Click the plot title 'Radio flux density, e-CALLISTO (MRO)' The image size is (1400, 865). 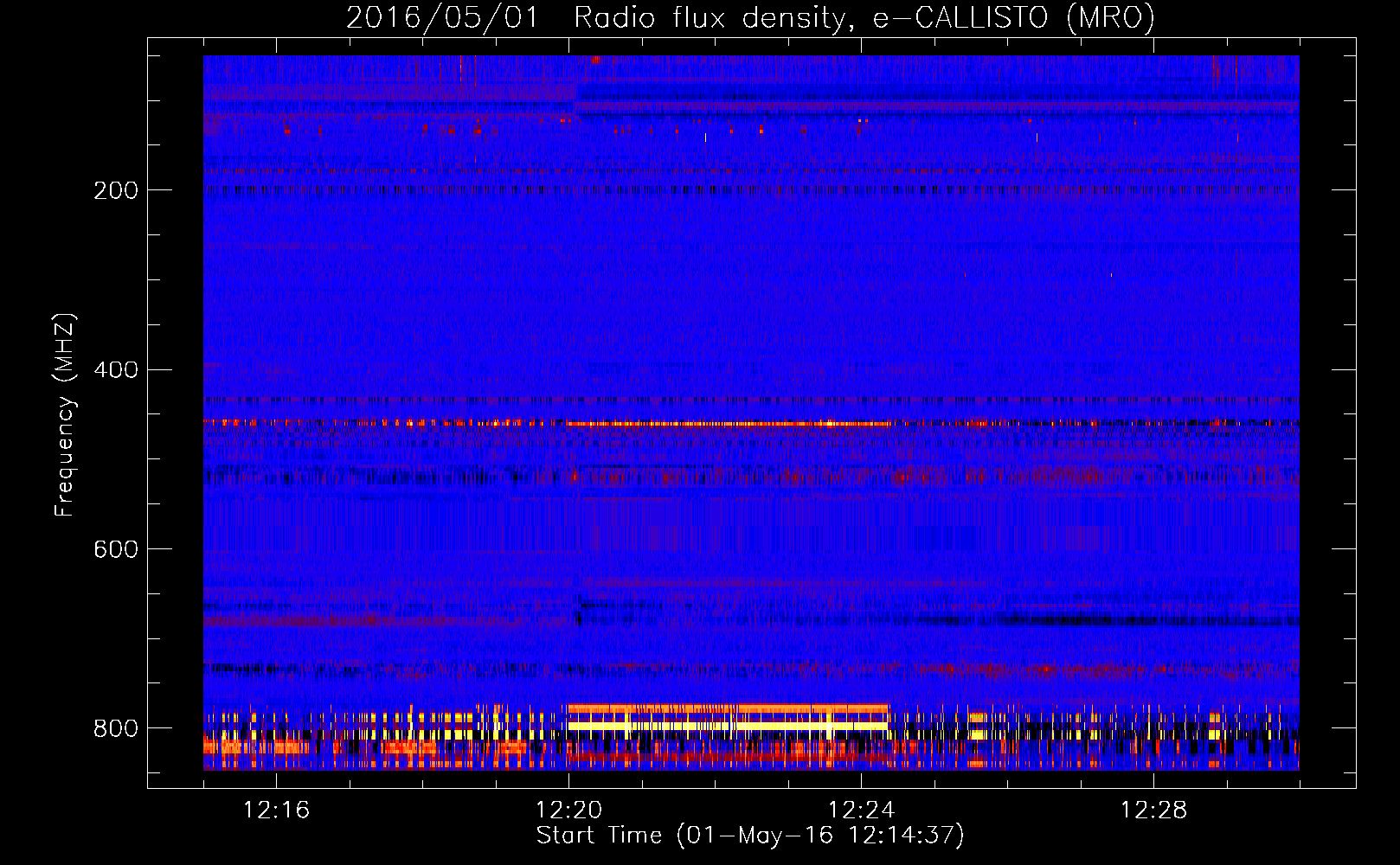click(864, 17)
